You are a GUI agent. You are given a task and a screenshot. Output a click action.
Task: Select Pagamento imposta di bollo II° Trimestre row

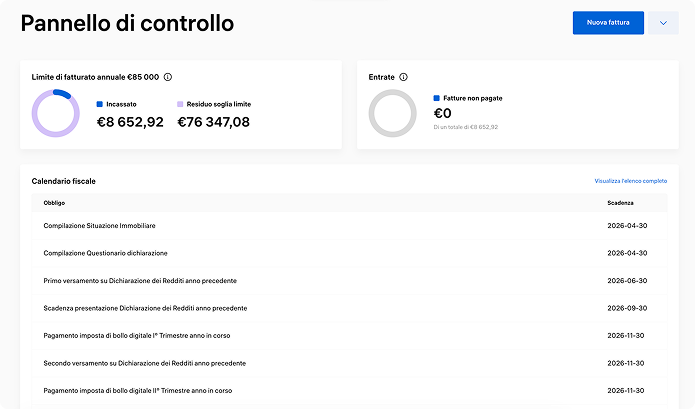138,390
